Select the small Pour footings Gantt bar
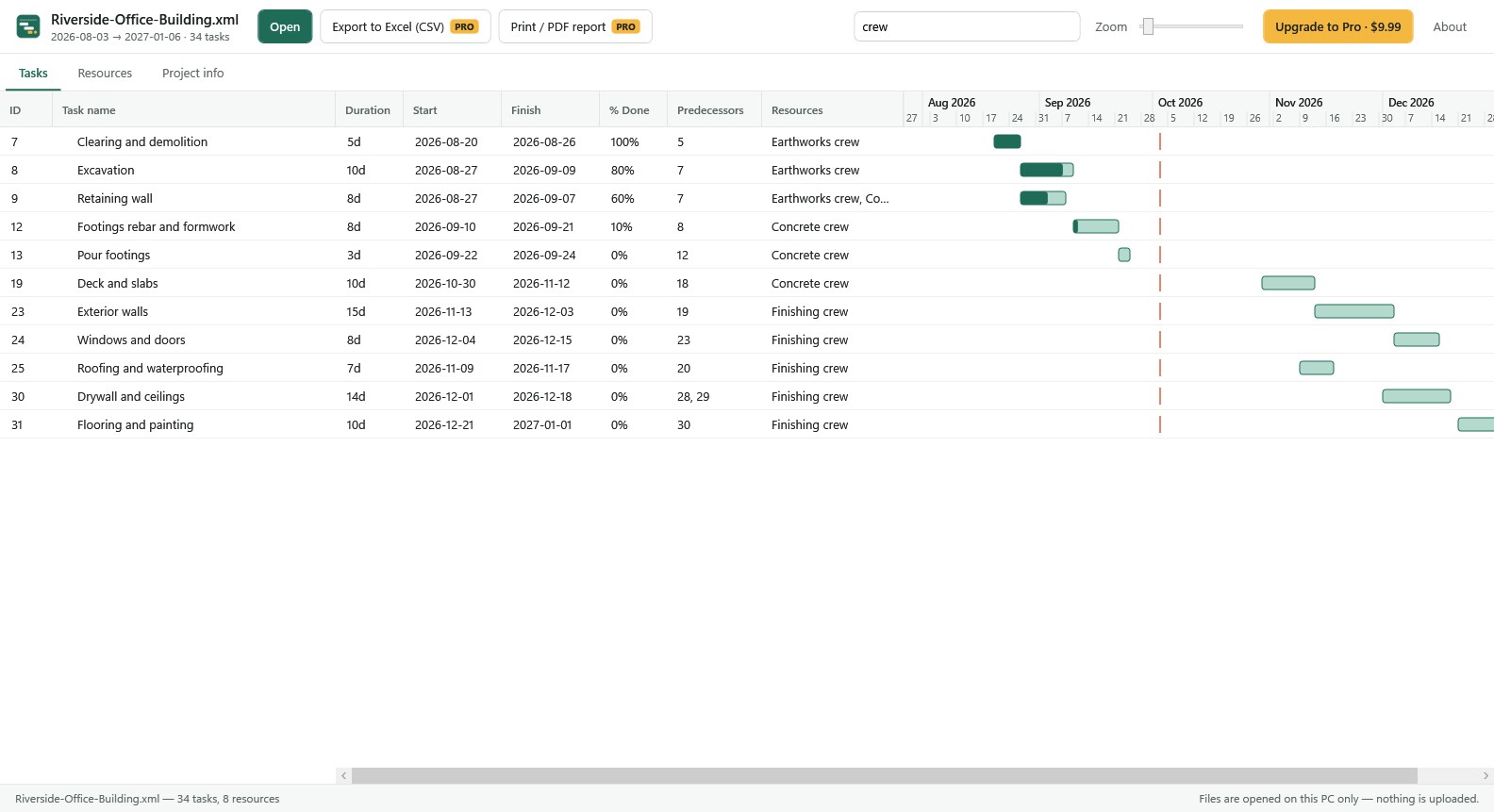This screenshot has width=1494, height=812. pyautogui.click(x=1124, y=255)
